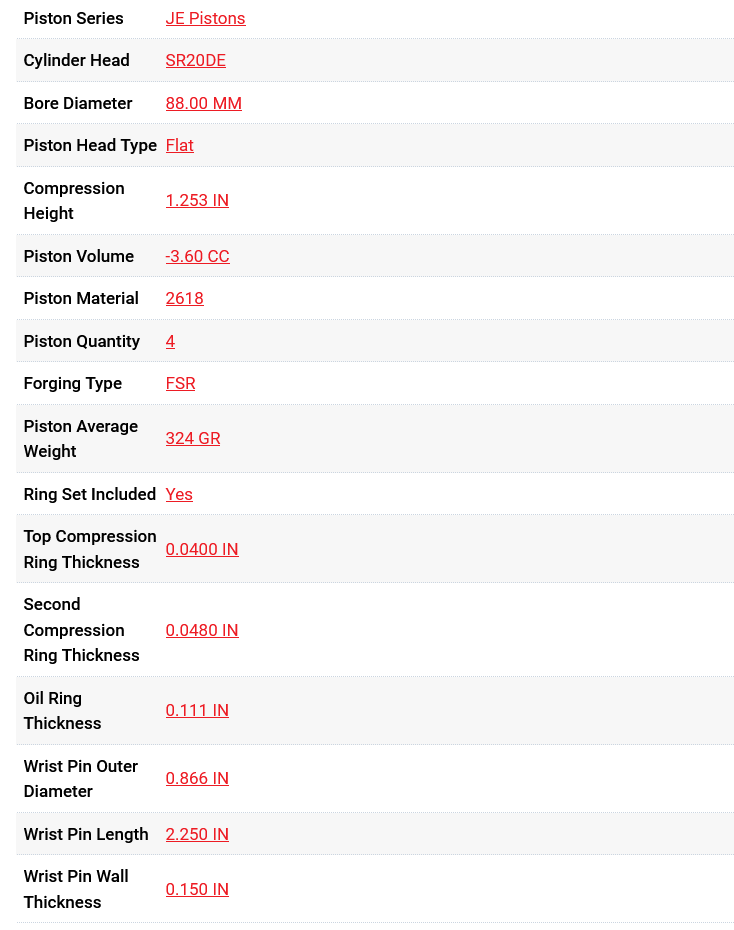The height and width of the screenshot is (930, 734).
Task: Click the 324 GR average weight link
Action: [x=192, y=438]
